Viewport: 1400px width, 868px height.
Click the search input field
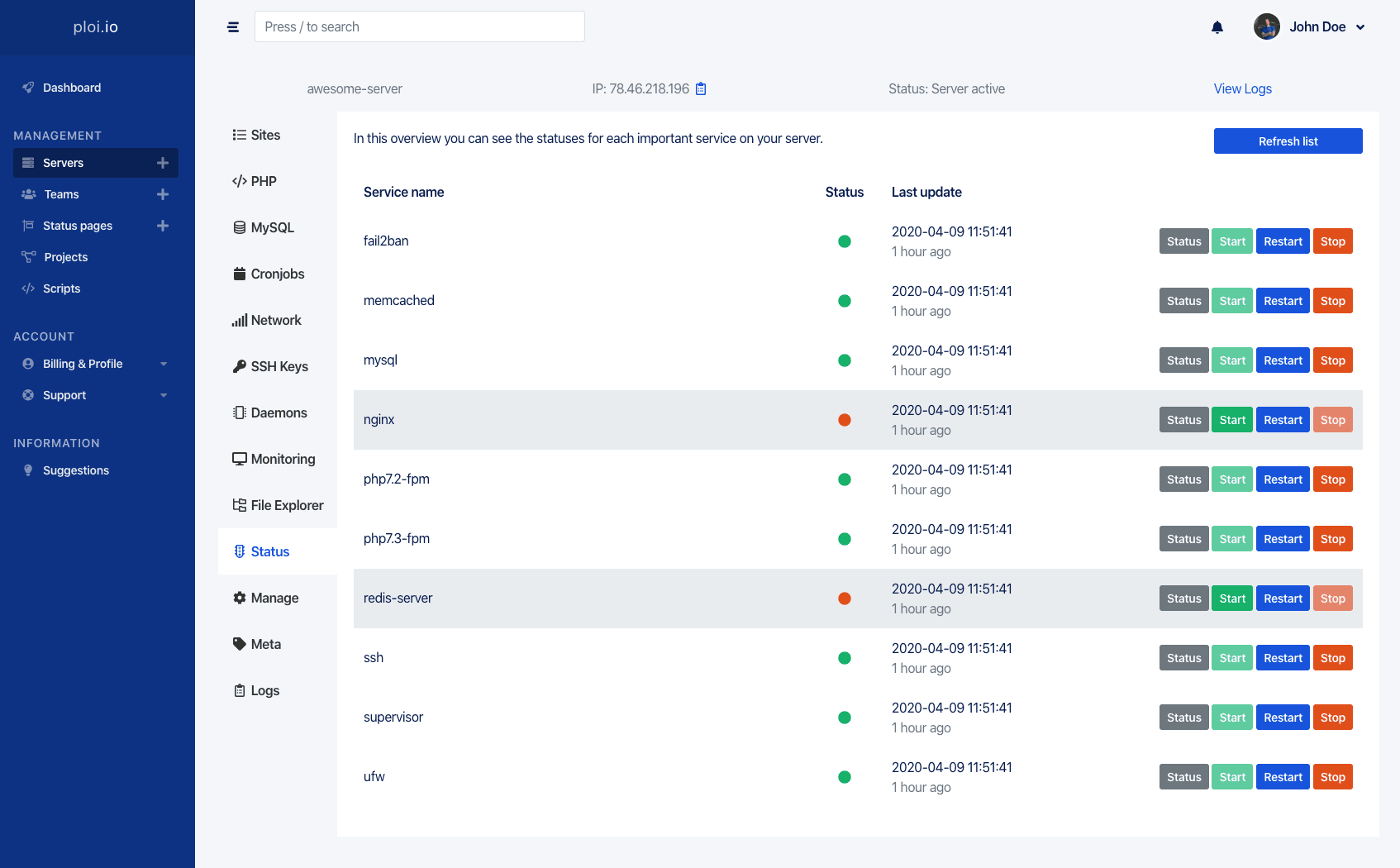[420, 26]
